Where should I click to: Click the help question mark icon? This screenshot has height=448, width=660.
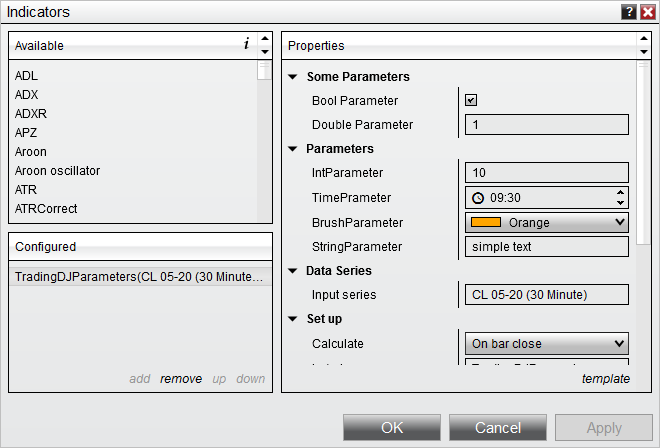(x=628, y=12)
